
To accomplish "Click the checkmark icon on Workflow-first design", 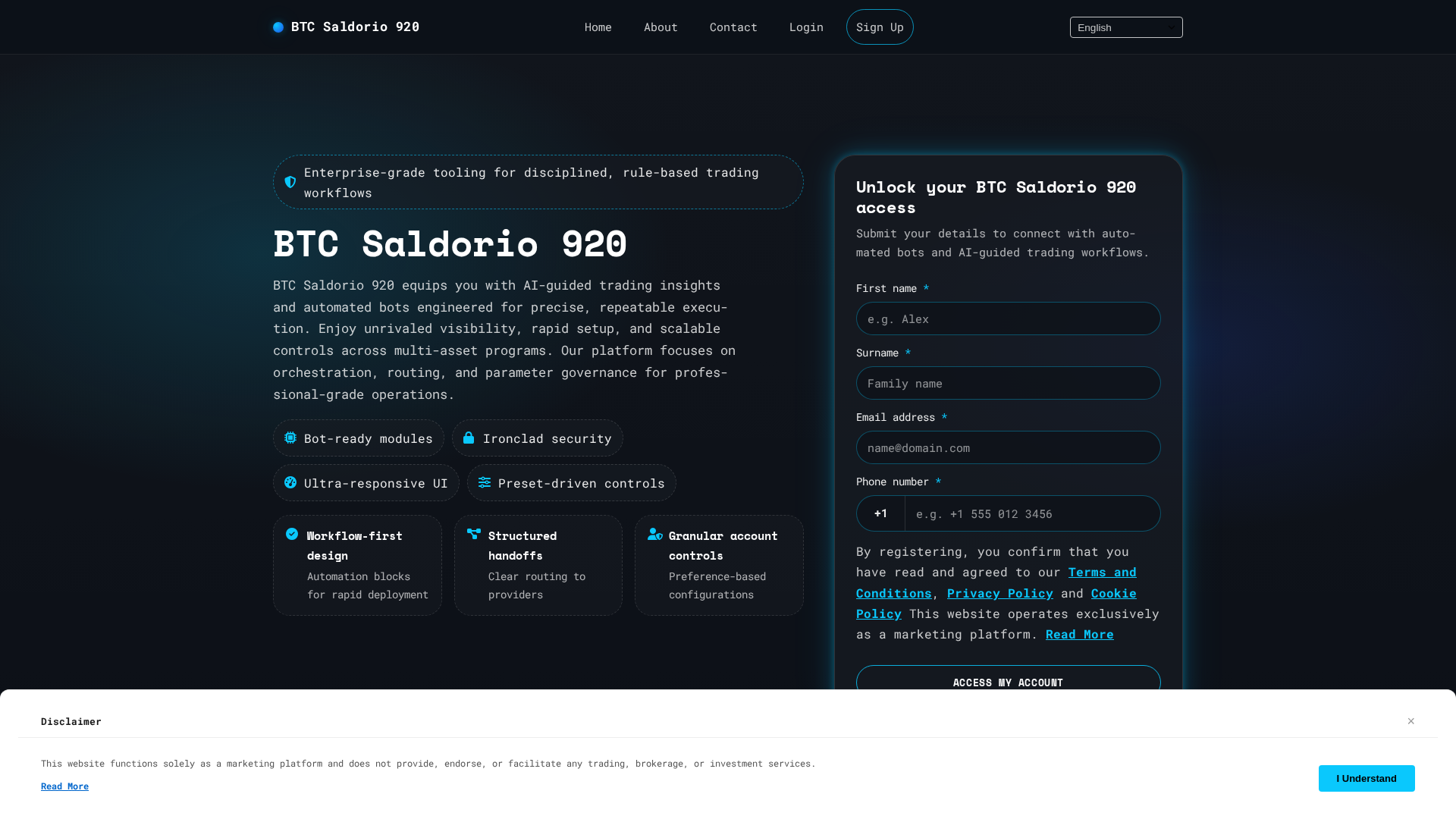I will (x=292, y=534).
